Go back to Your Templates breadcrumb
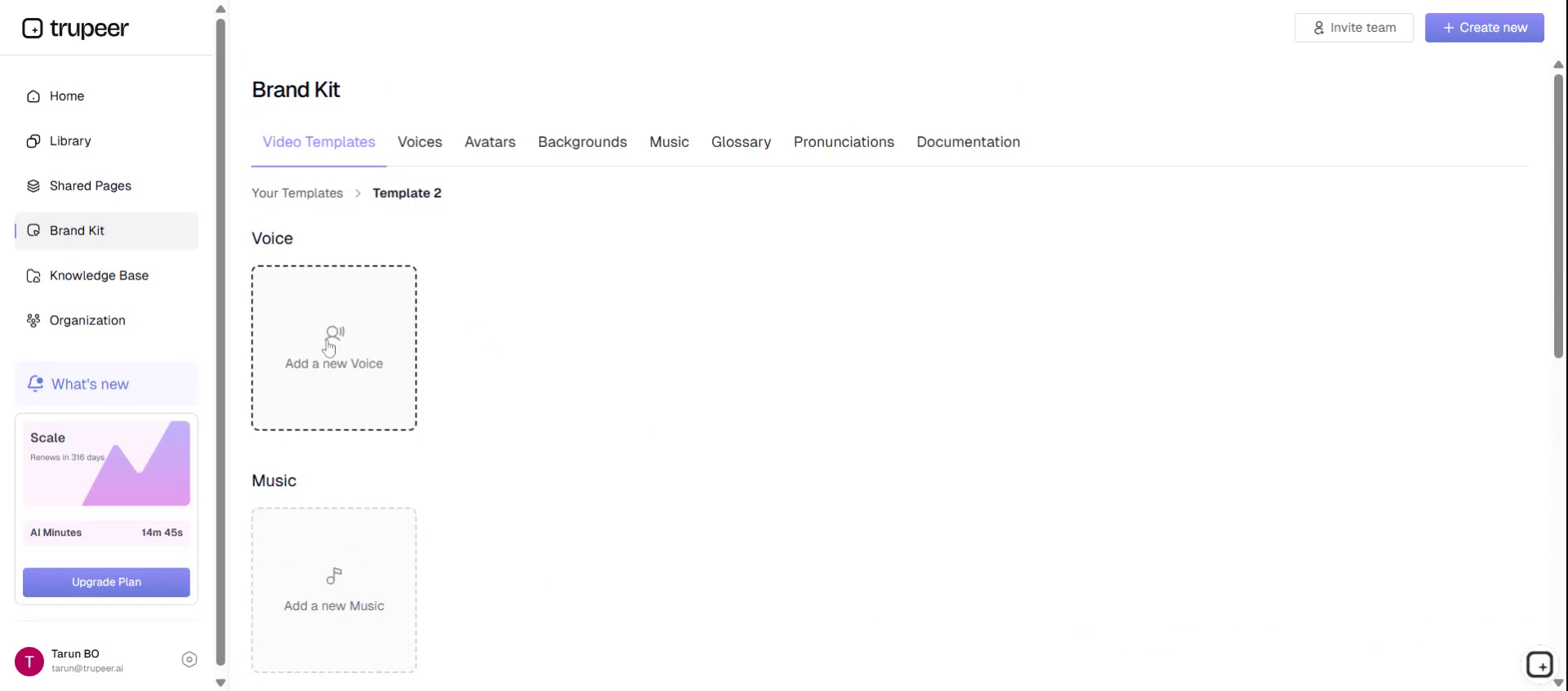The height and width of the screenshot is (691, 1568). (x=297, y=194)
